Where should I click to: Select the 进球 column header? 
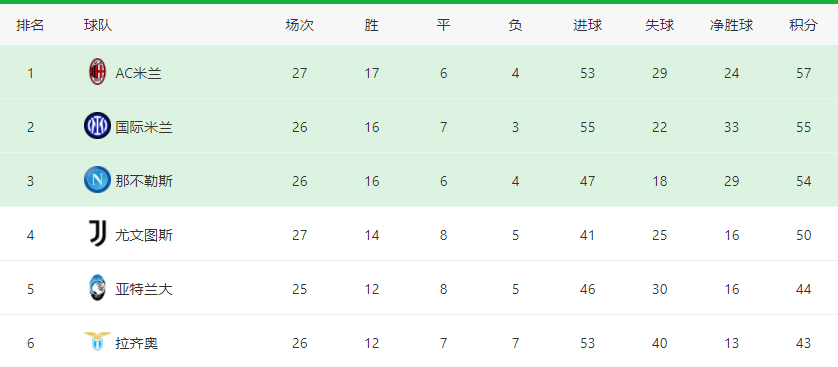coord(587,25)
